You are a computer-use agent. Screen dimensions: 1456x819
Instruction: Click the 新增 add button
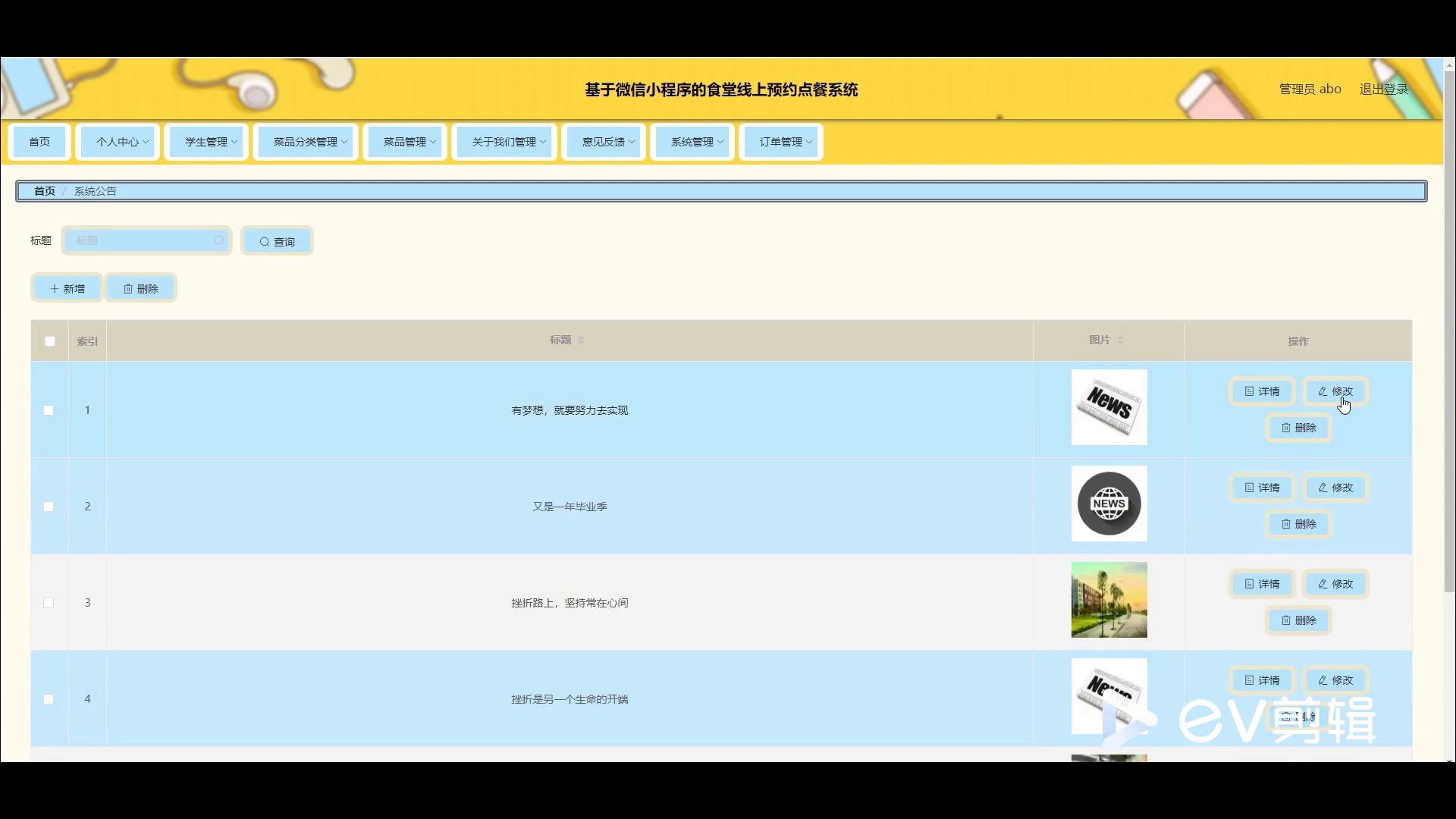coord(67,288)
